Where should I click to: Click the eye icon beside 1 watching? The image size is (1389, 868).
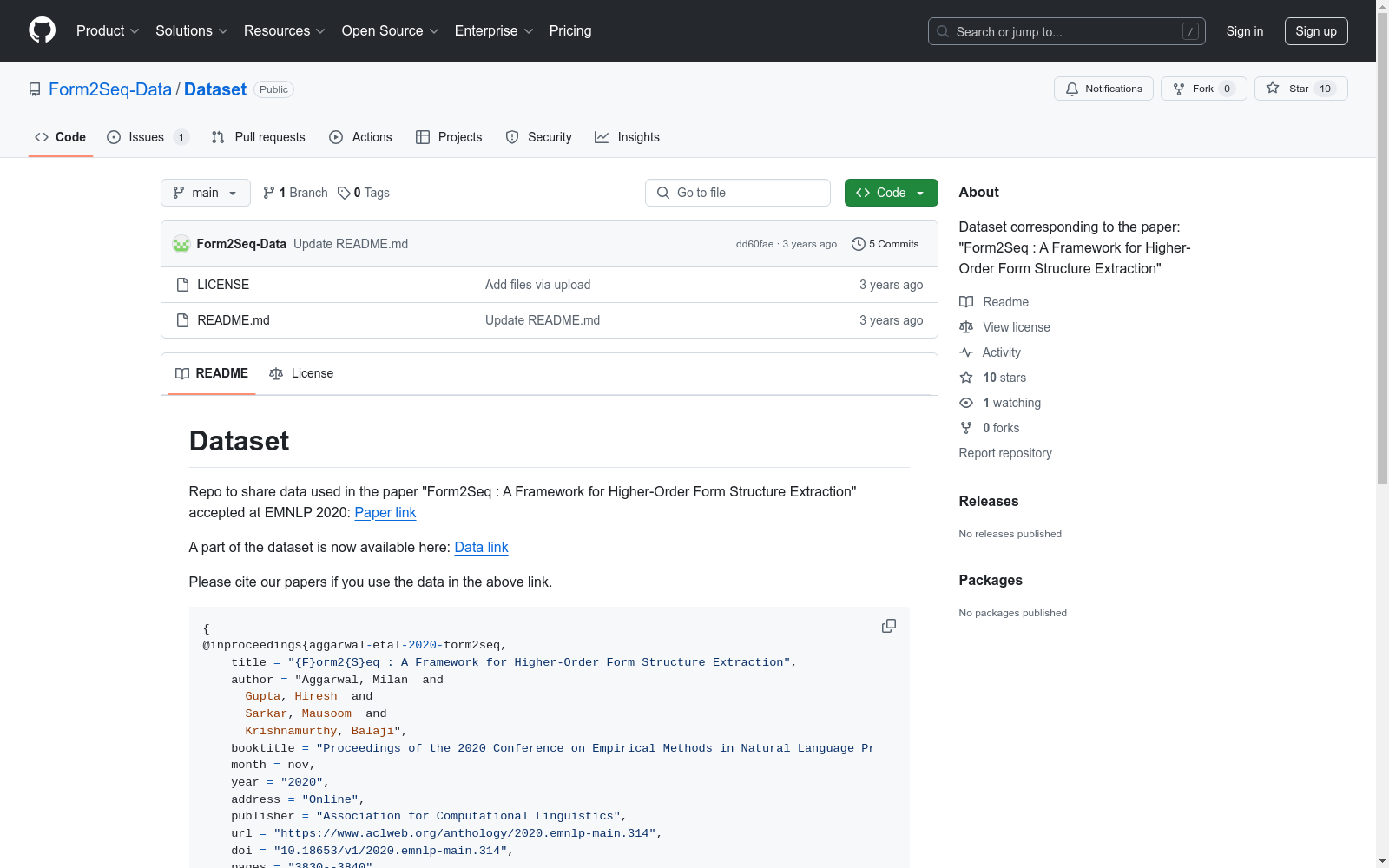coord(966,403)
